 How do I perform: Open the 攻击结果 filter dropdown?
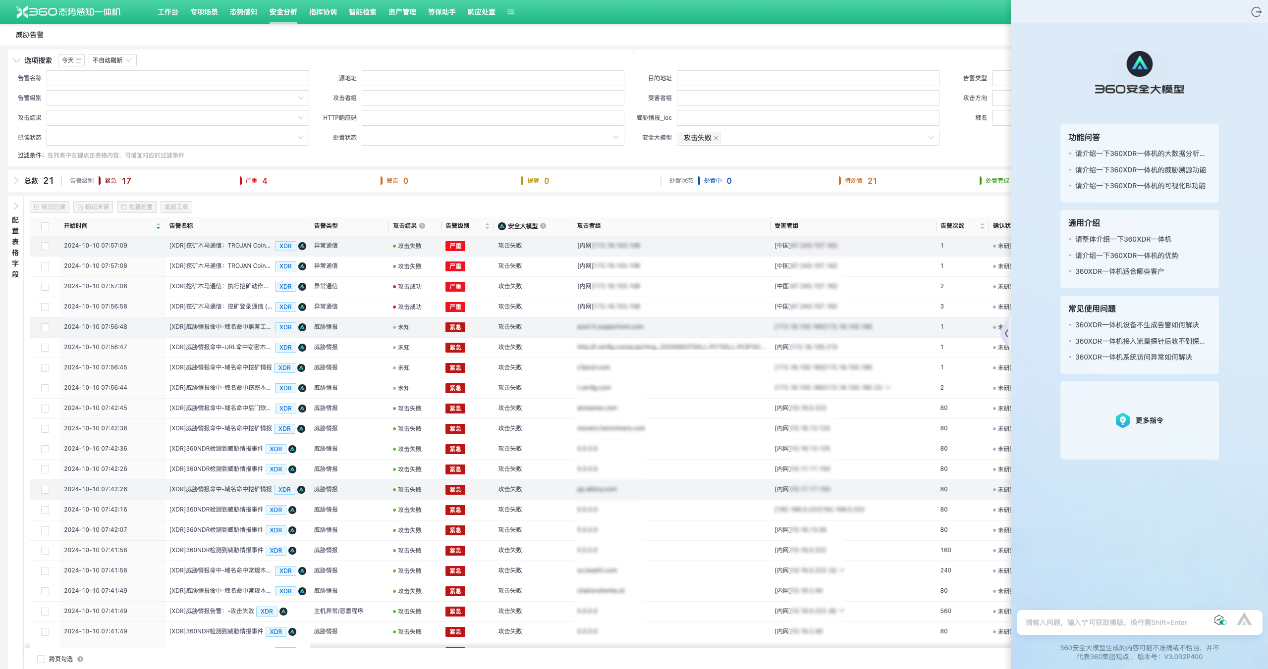click(177, 118)
